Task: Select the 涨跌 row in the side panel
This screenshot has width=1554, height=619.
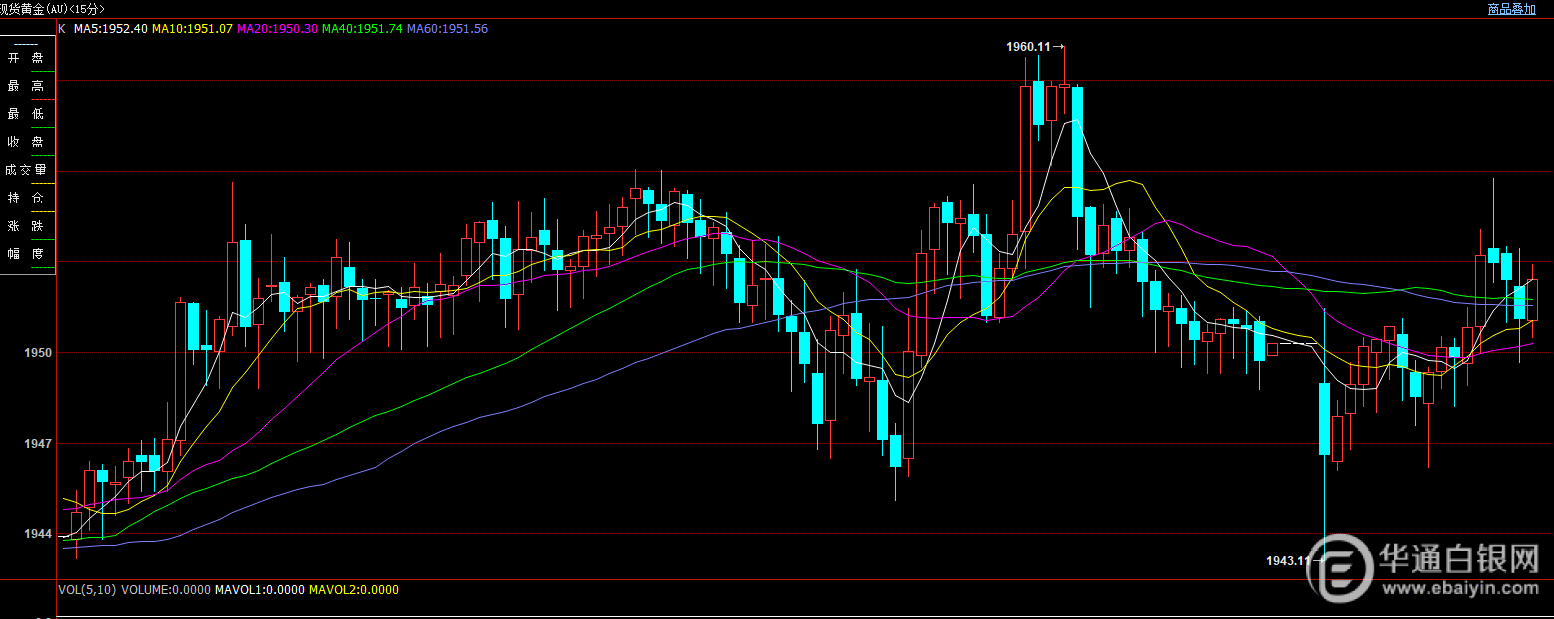Action: tap(26, 226)
